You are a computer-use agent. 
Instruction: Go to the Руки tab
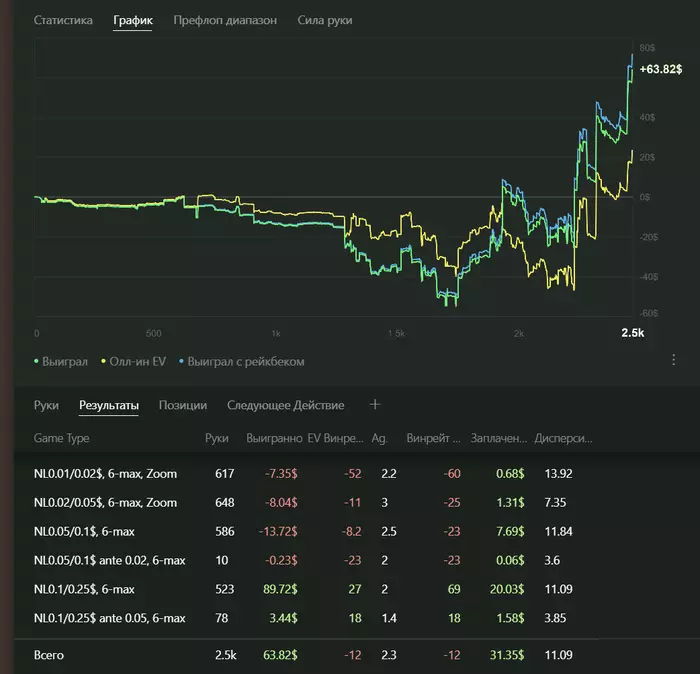coord(46,405)
